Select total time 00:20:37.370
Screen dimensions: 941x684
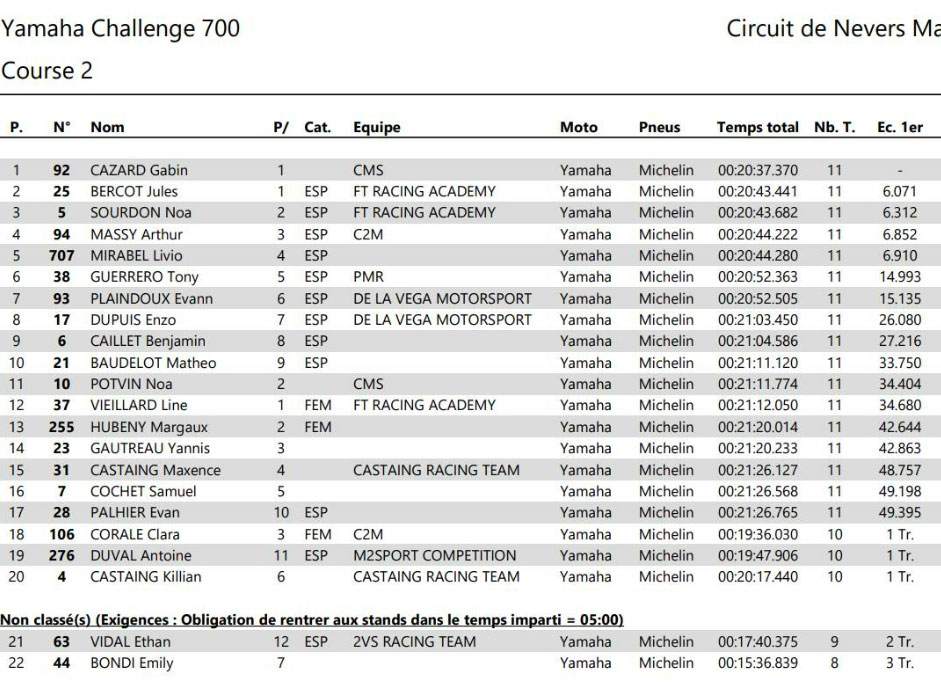tap(757, 170)
